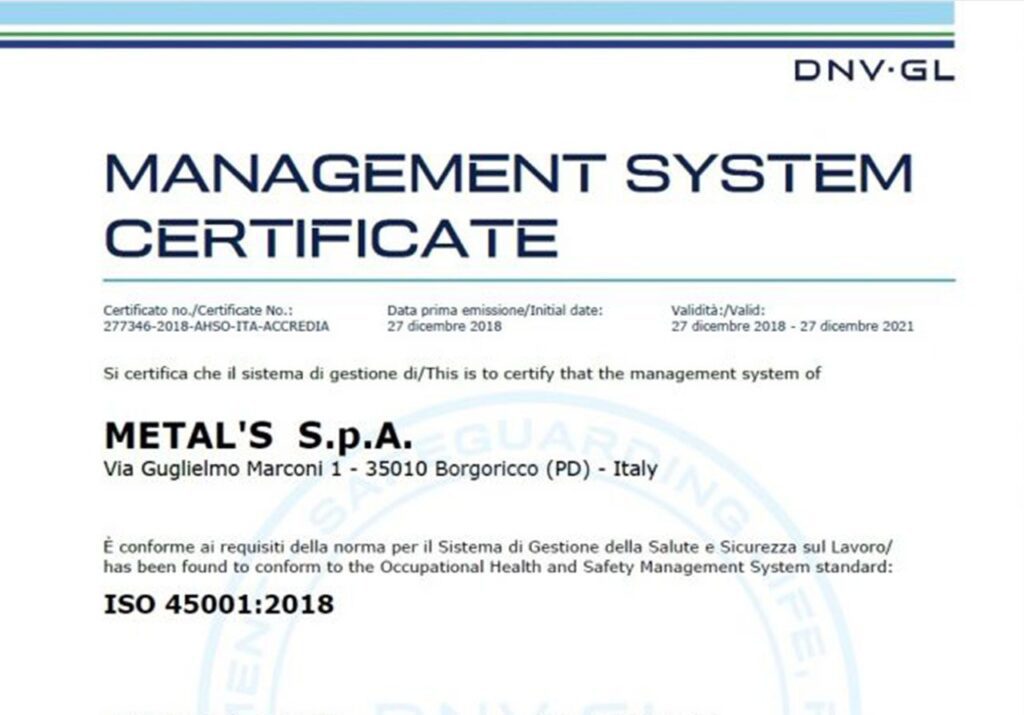Click the MANAGEMENT SYSTEM heading line
Viewport: 1024px width, 715px height.
pos(509,174)
